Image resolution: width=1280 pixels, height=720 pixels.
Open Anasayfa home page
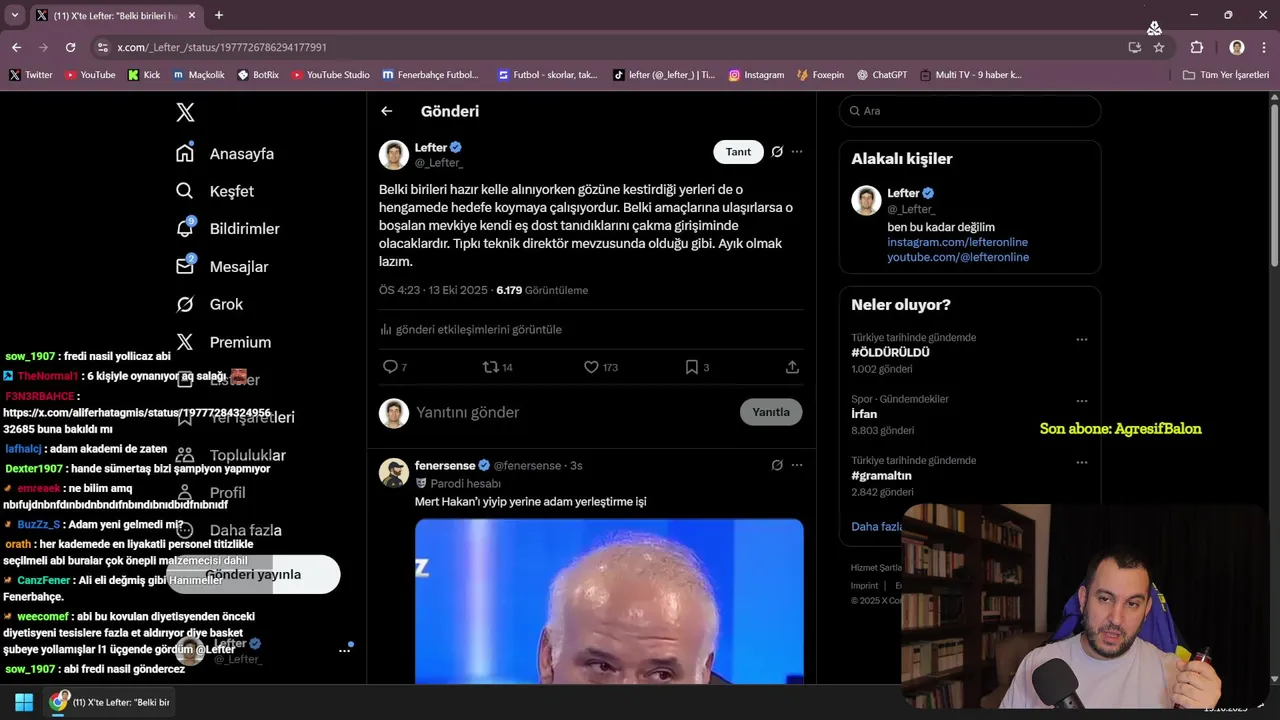(225, 153)
